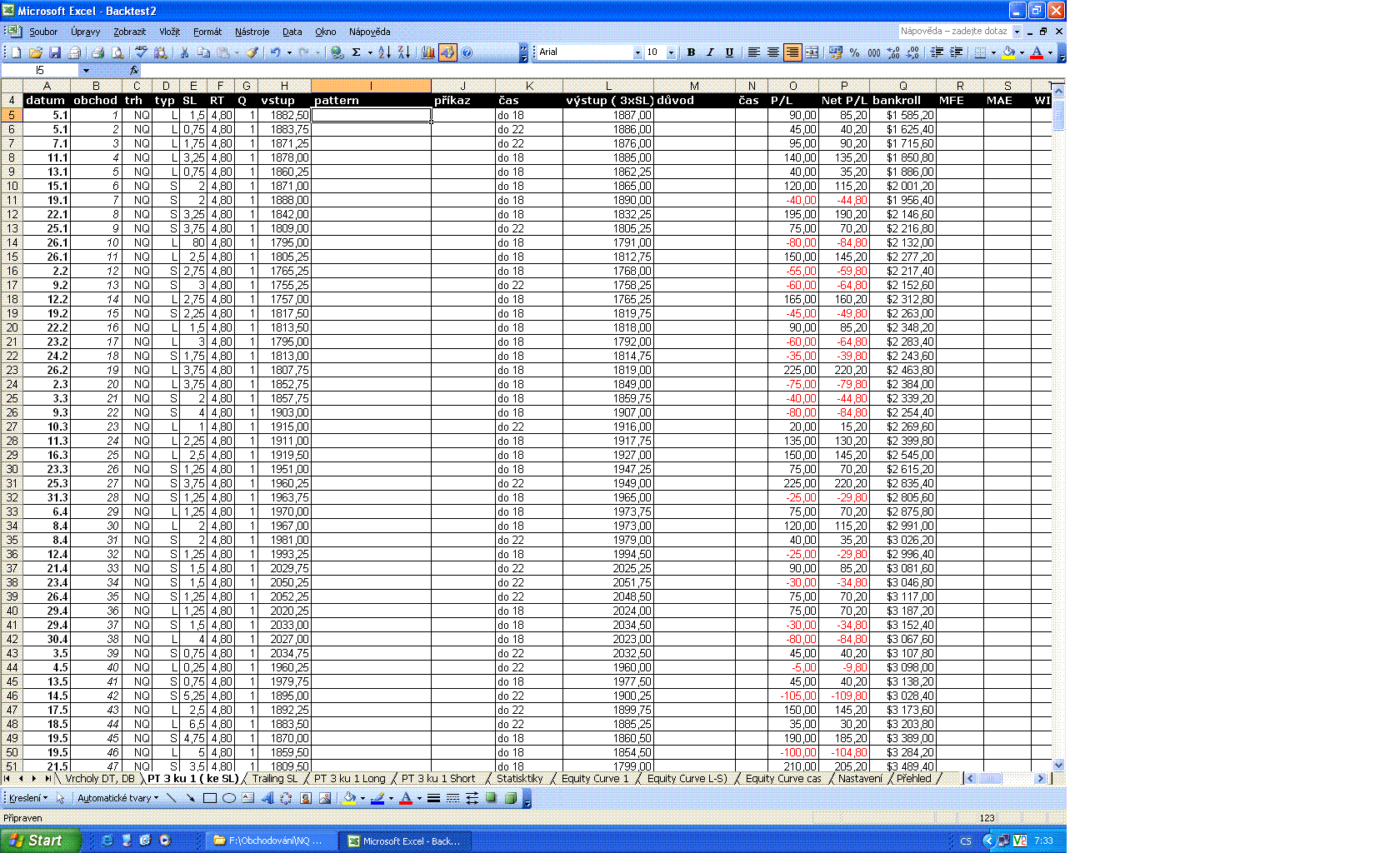Expand the Automatické tvary menu
Viewport: 1400px width, 853px height.
click(117, 798)
